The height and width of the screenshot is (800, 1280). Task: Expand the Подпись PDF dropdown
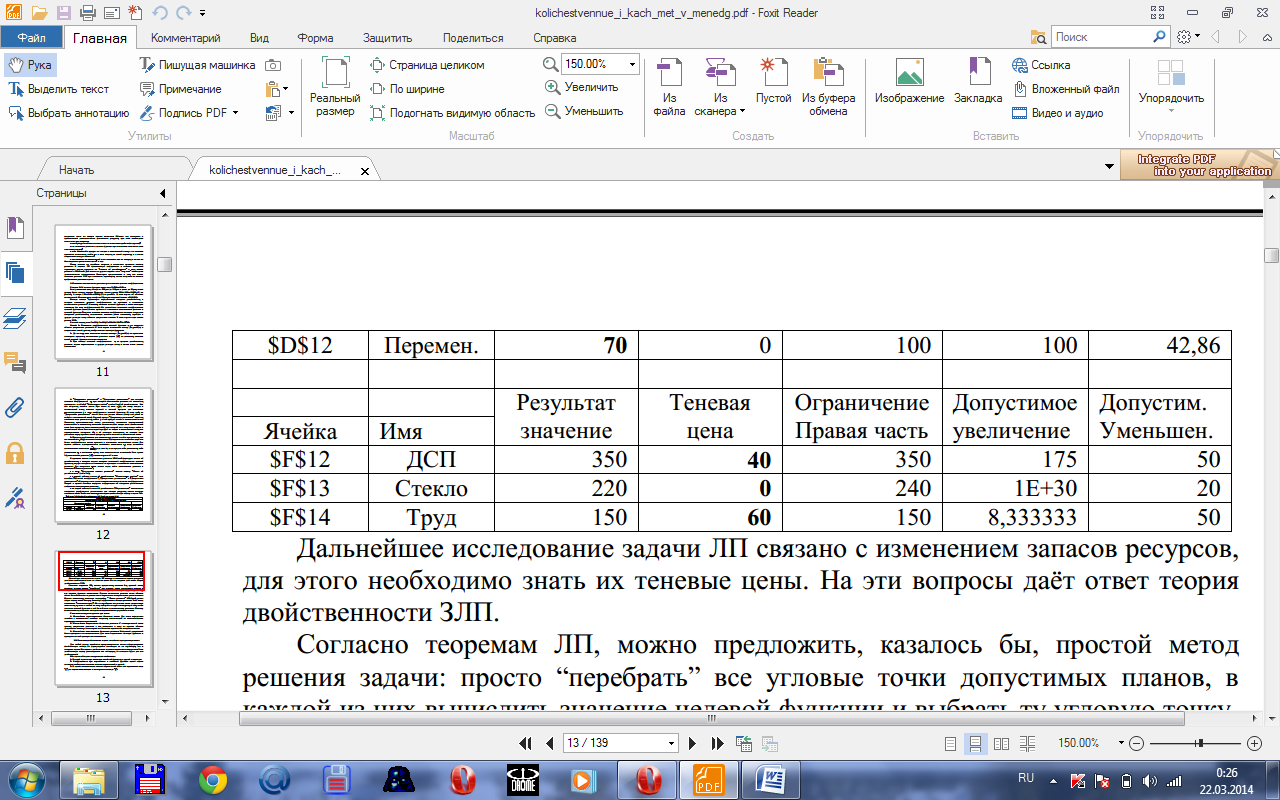click(235, 113)
